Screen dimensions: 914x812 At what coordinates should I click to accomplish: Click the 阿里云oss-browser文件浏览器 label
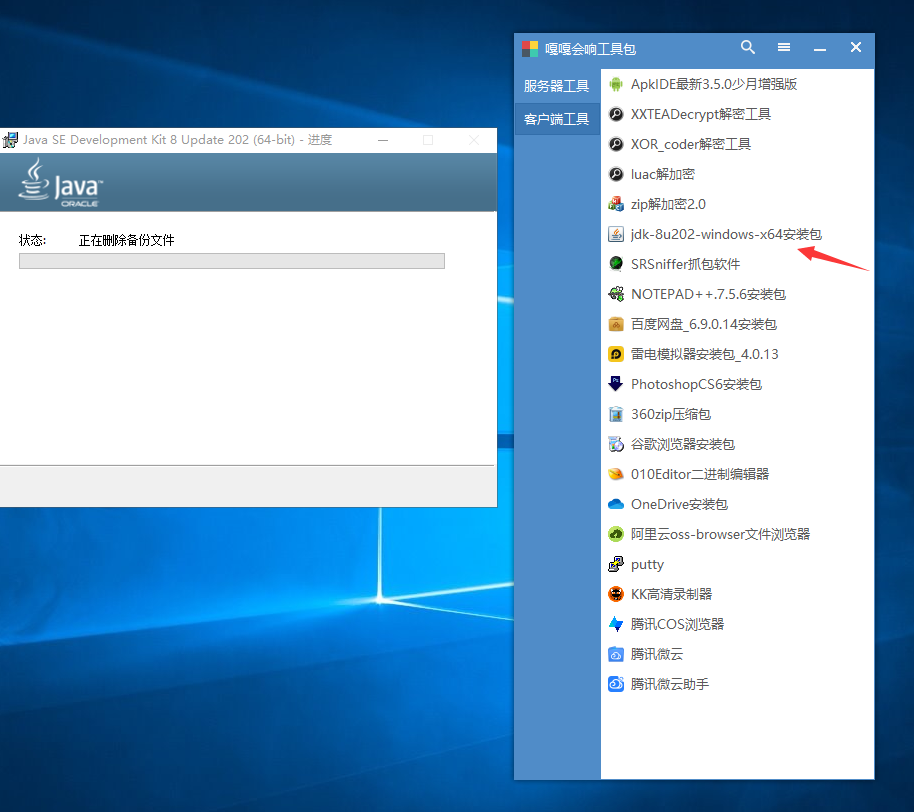720,535
